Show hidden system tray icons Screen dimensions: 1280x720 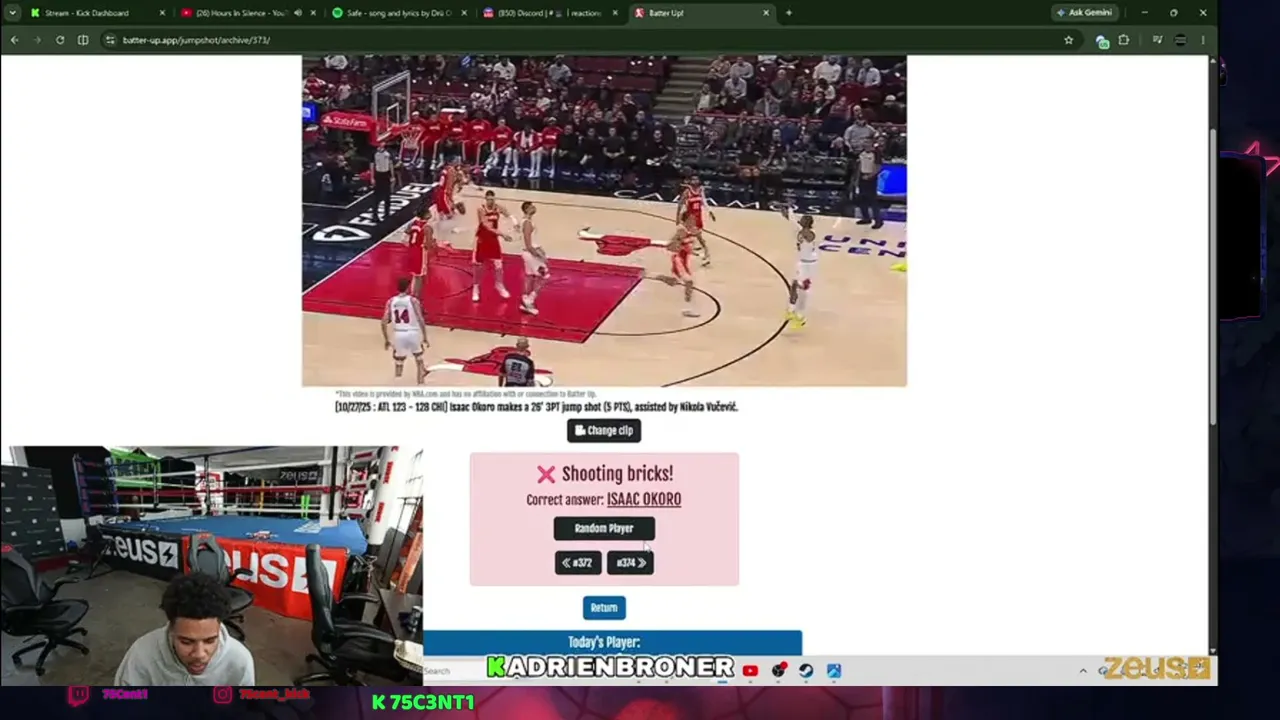1083,670
